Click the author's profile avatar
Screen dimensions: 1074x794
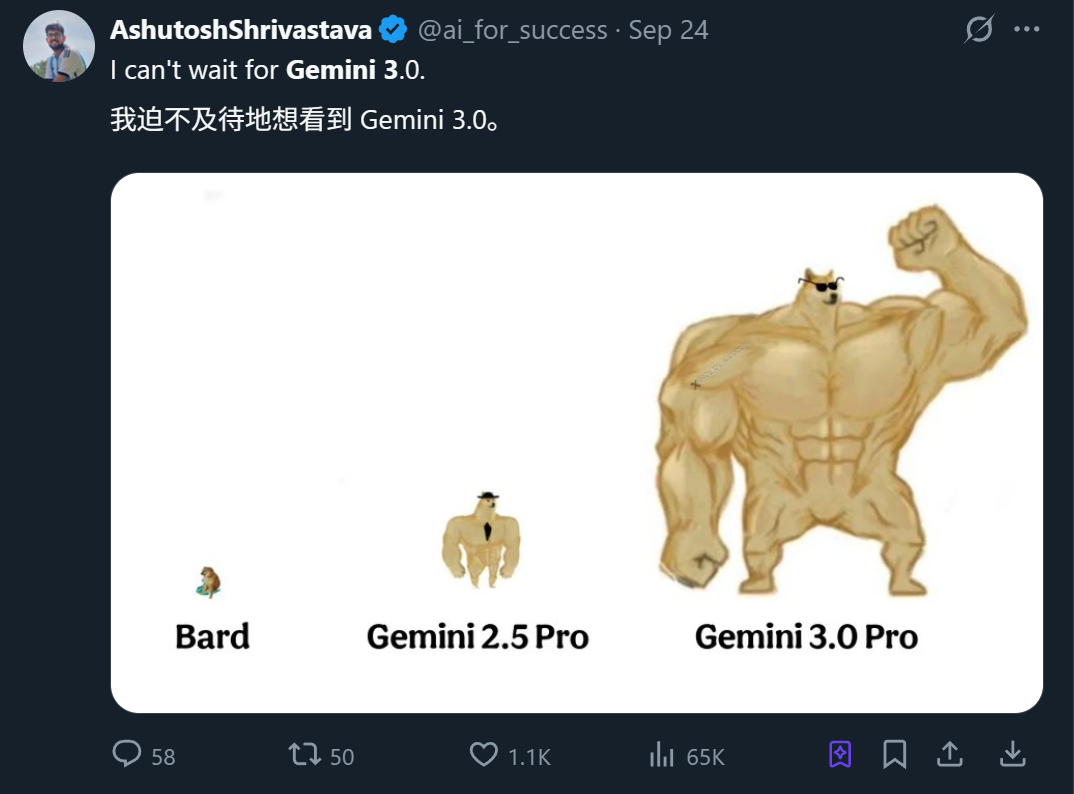pyautogui.click(x=58, y=46)
